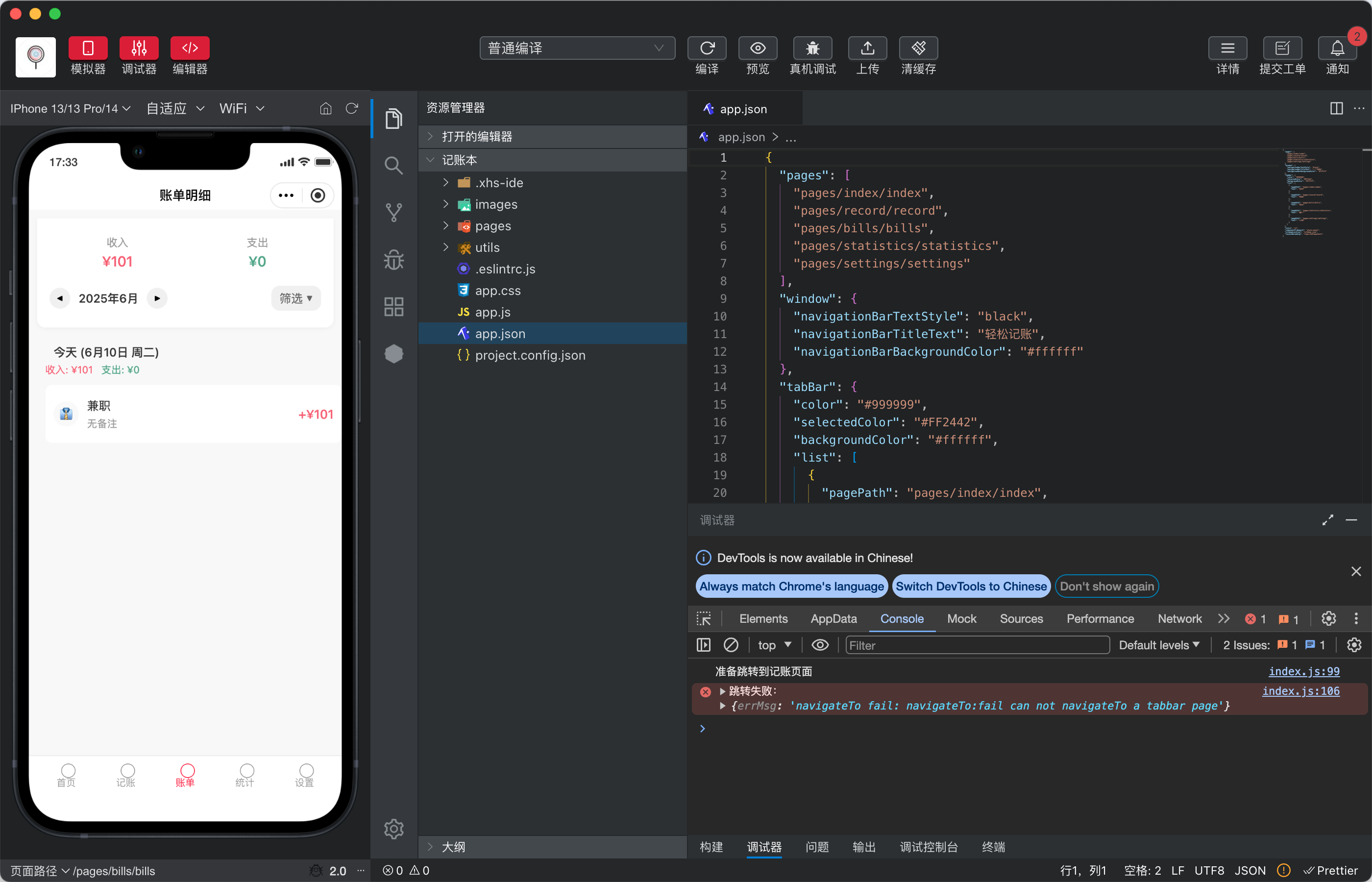Image resolution: width=1372 pixels, height=882 pixels.
Task: Clear the console with the ban icon
Action: [x=731, y=645]
